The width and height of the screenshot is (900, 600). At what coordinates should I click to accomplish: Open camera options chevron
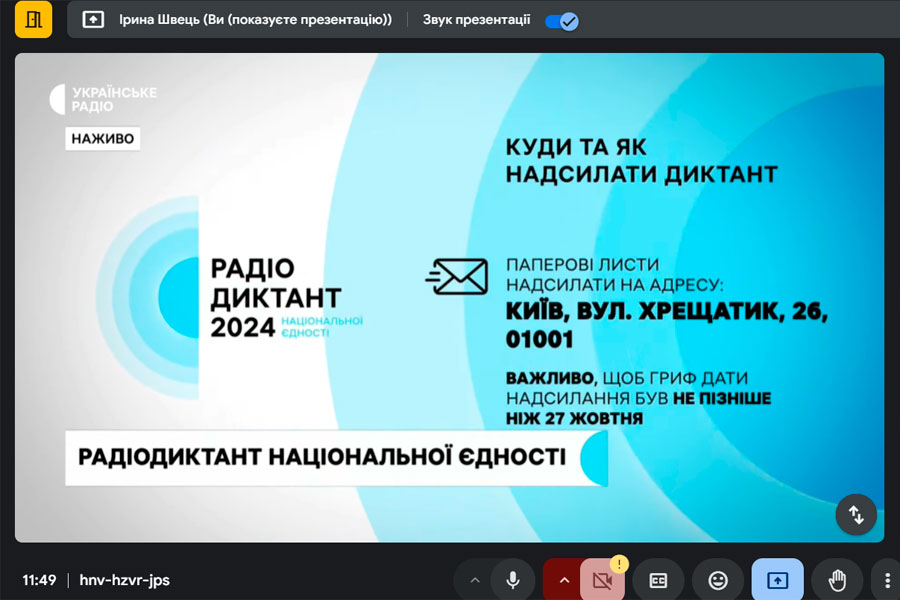[x=563, y=580]
